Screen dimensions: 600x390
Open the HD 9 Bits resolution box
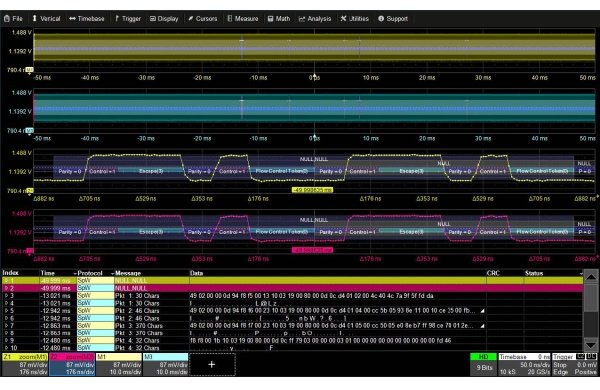tap(483, 364)
